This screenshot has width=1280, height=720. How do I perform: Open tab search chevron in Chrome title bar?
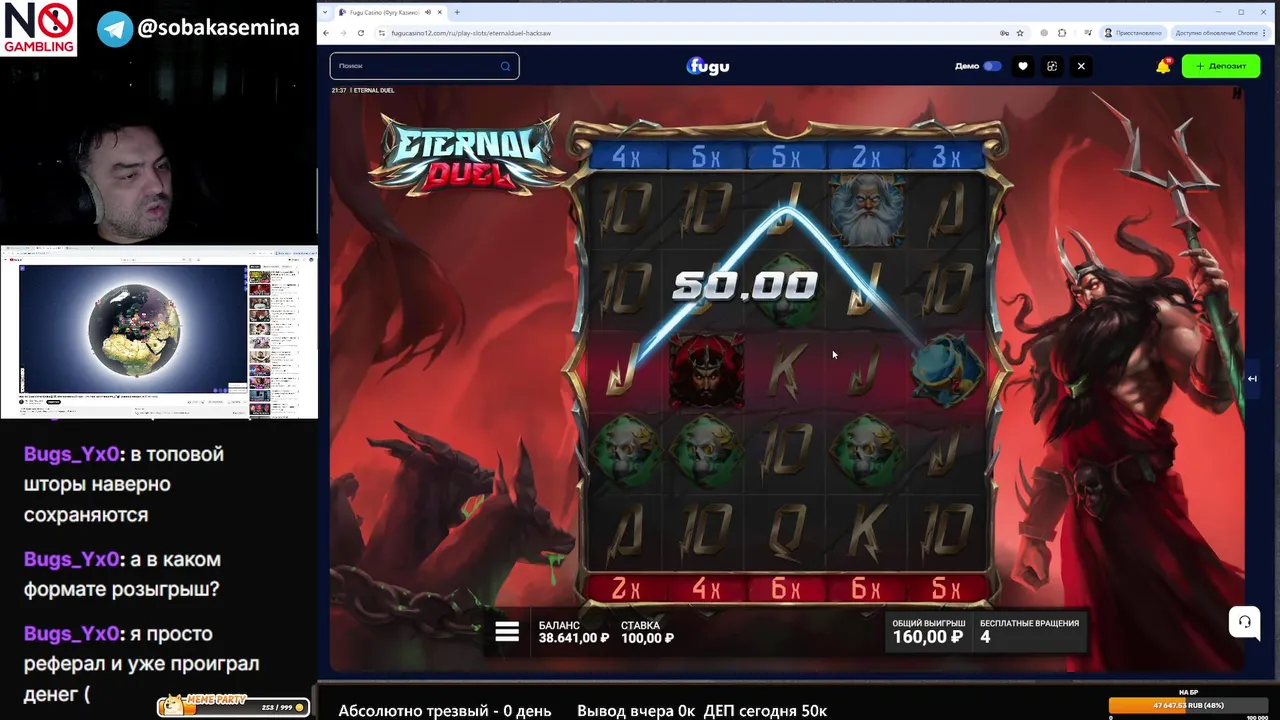click(x=325, y=12)
